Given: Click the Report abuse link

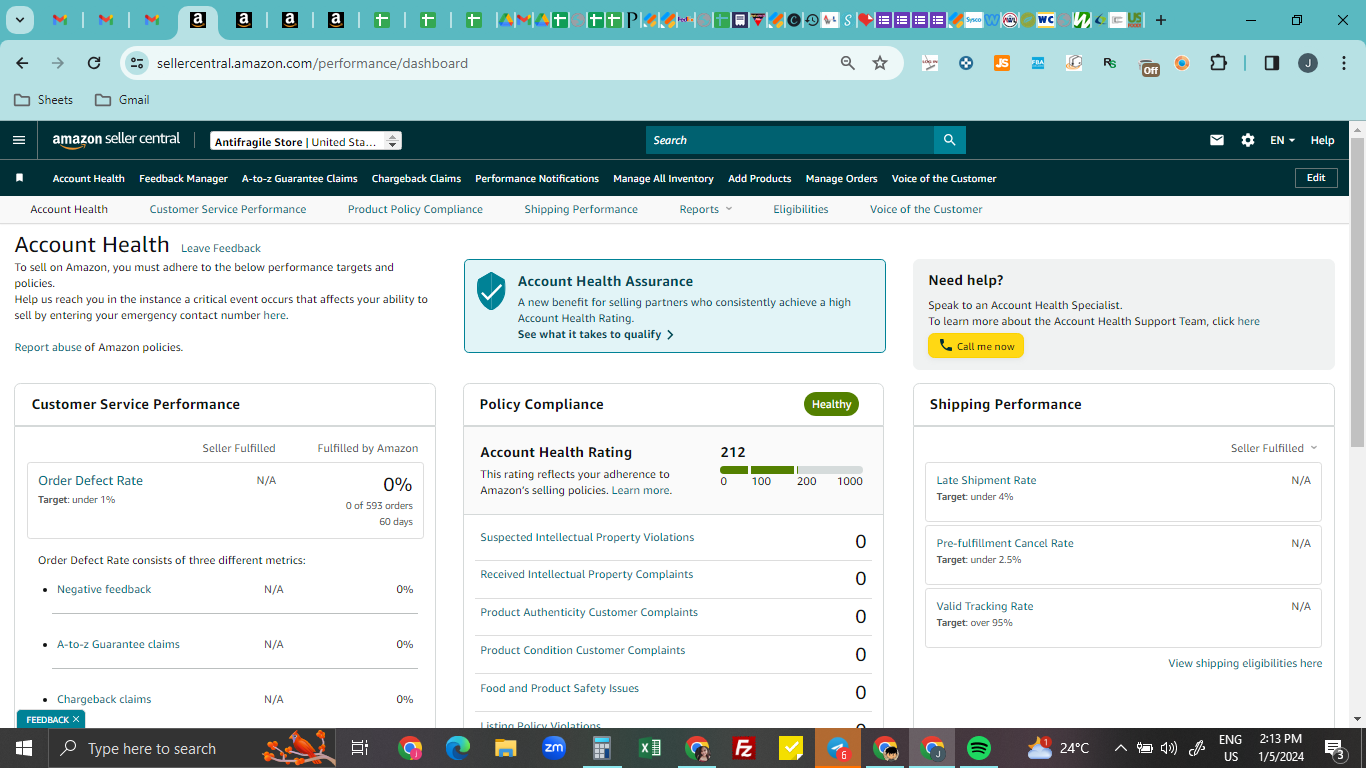Looking at the screenshot, I should coord(48,347).
